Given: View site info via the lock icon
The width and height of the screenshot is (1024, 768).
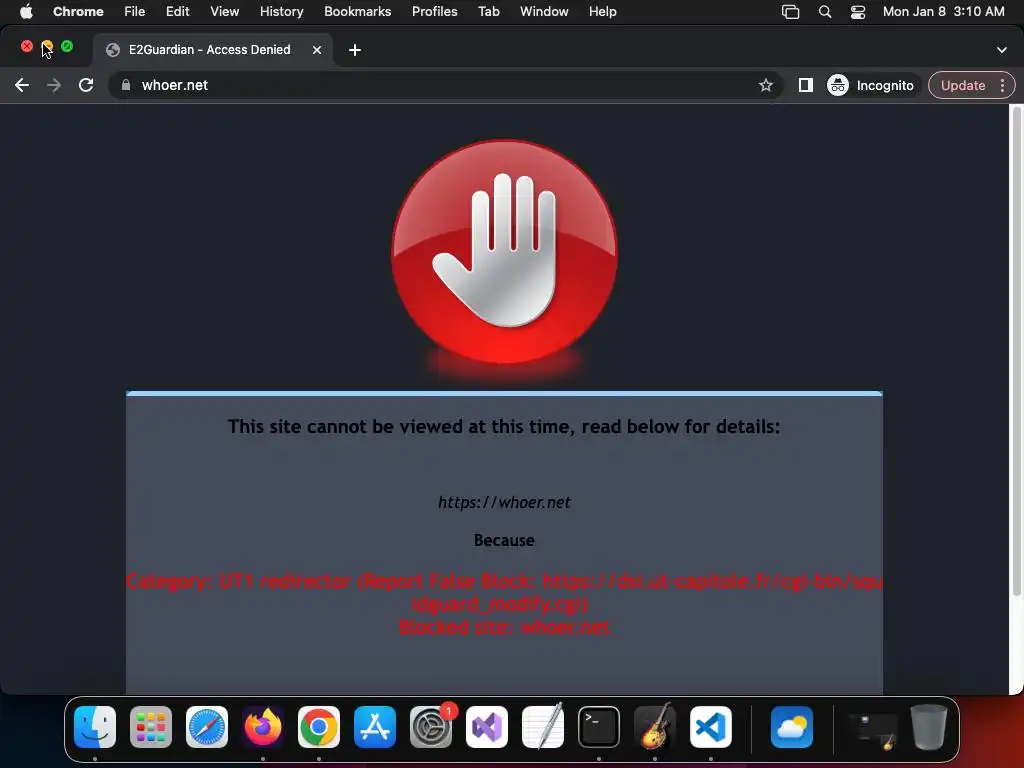Looking at the screenshot, I should click(126, 85).
